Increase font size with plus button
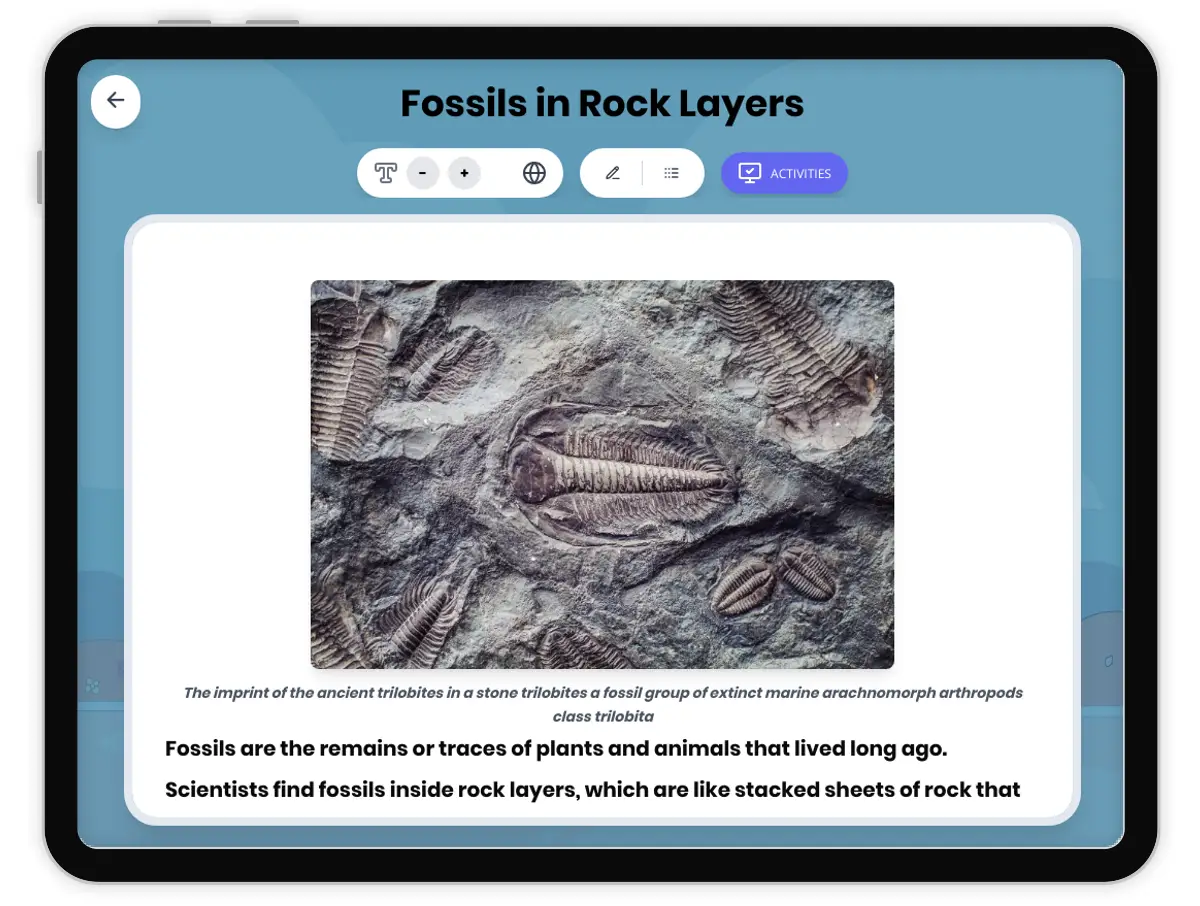 pyautogui.click(x=464, y=173)
